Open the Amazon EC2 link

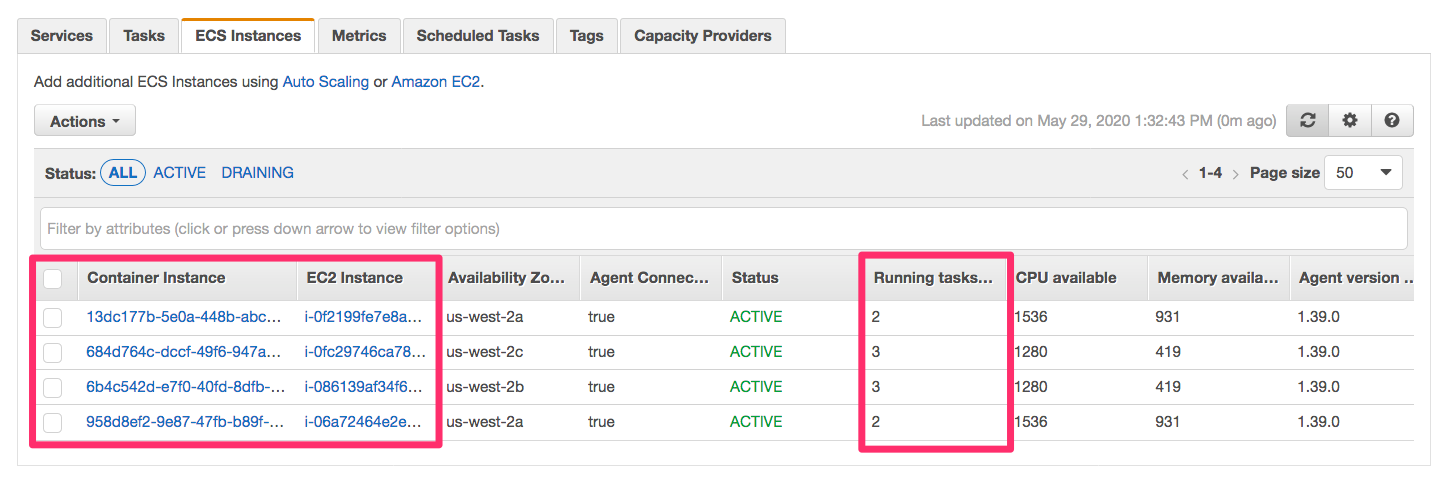point(436,82)
